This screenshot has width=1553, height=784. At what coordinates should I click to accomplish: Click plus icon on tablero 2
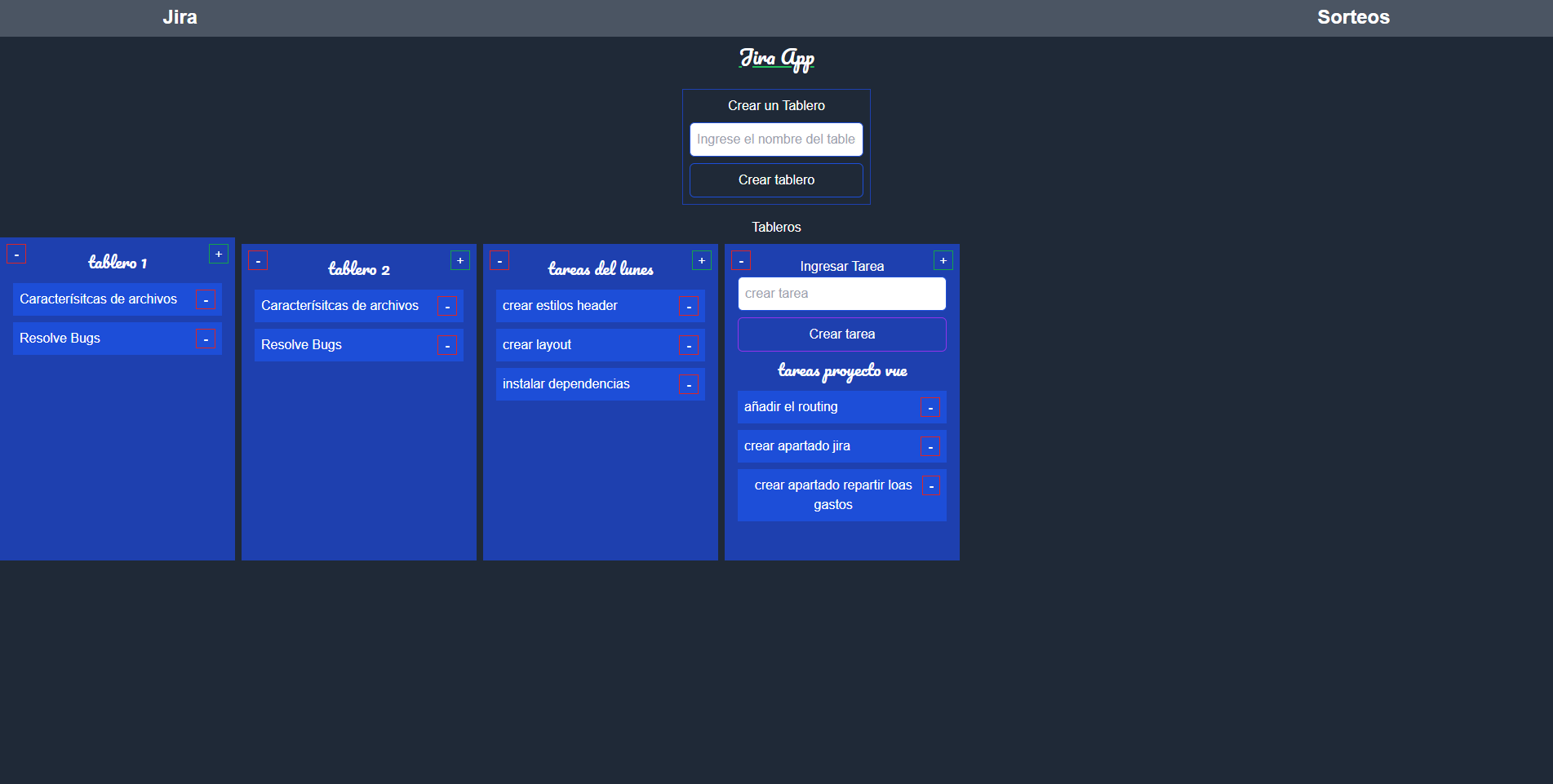[460, 260]
